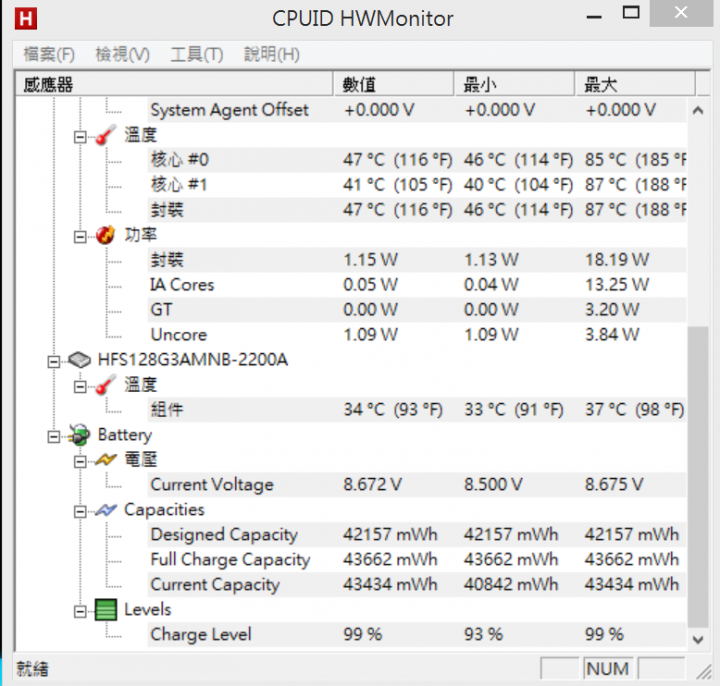Click the 18.19 W maximum package power value
720x686 pixels.
pos(617,260)
